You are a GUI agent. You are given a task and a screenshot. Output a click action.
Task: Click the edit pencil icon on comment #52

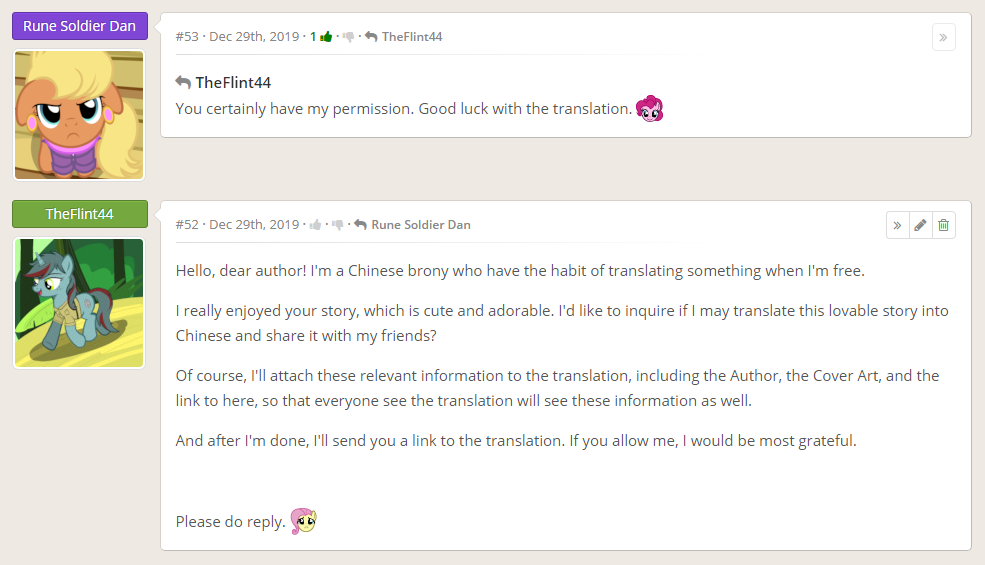[x=920, y=225]
